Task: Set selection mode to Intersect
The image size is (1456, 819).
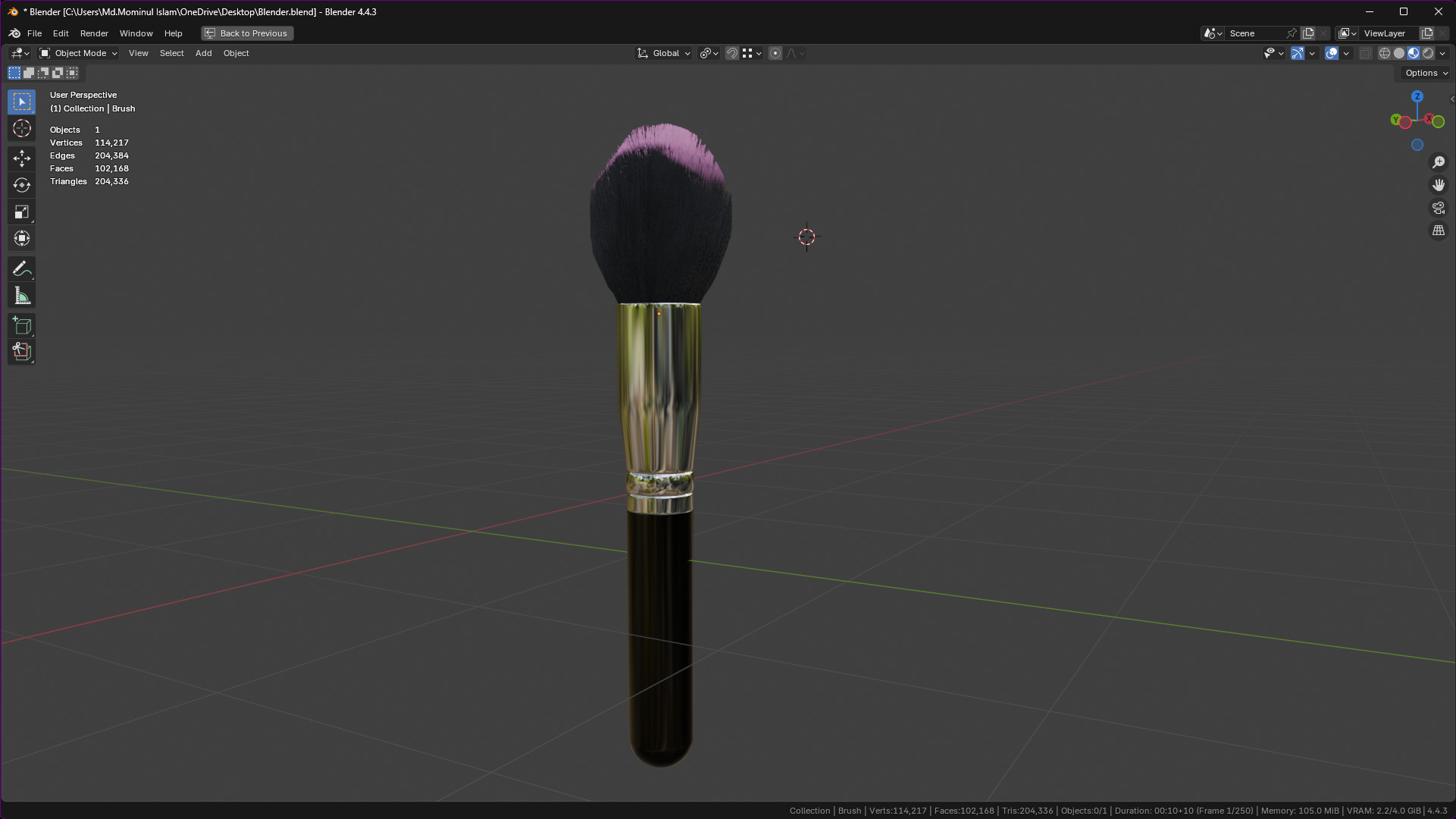Action: (72, 73)
